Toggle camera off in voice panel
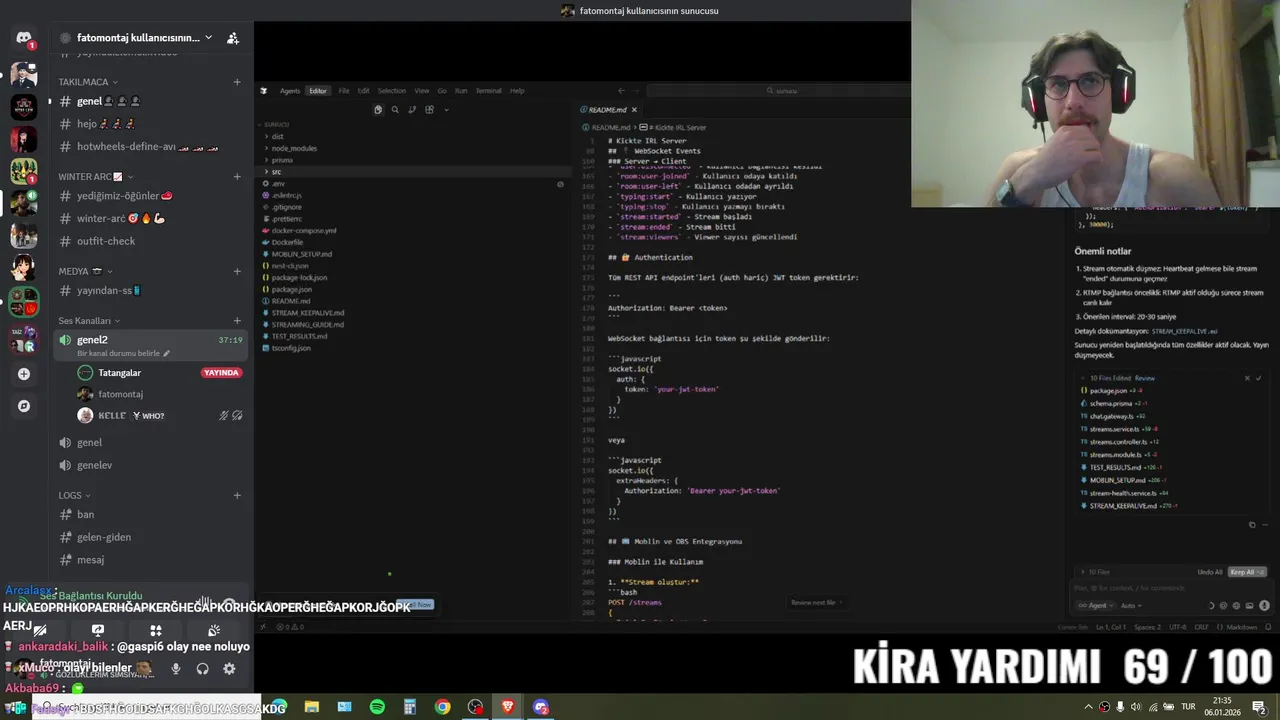Viewport: 1280px width, 720px height. click(40, 630)
